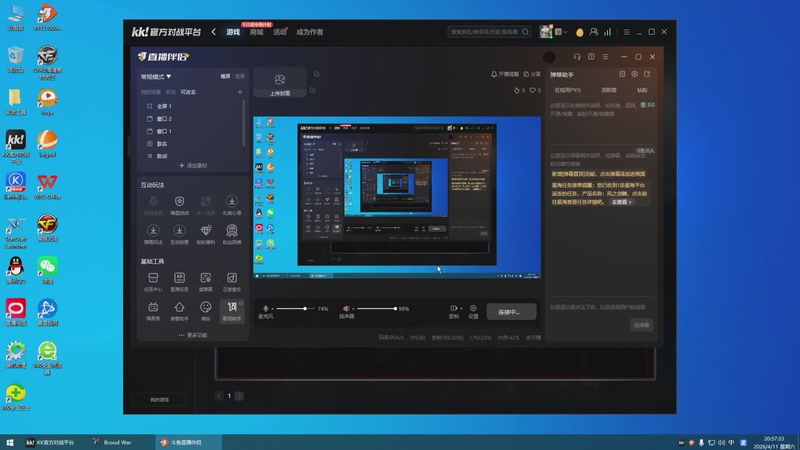Open 成为作者 tab in KK platform
The width and height of the screenshot is (800, 450).
click(310, 32)
